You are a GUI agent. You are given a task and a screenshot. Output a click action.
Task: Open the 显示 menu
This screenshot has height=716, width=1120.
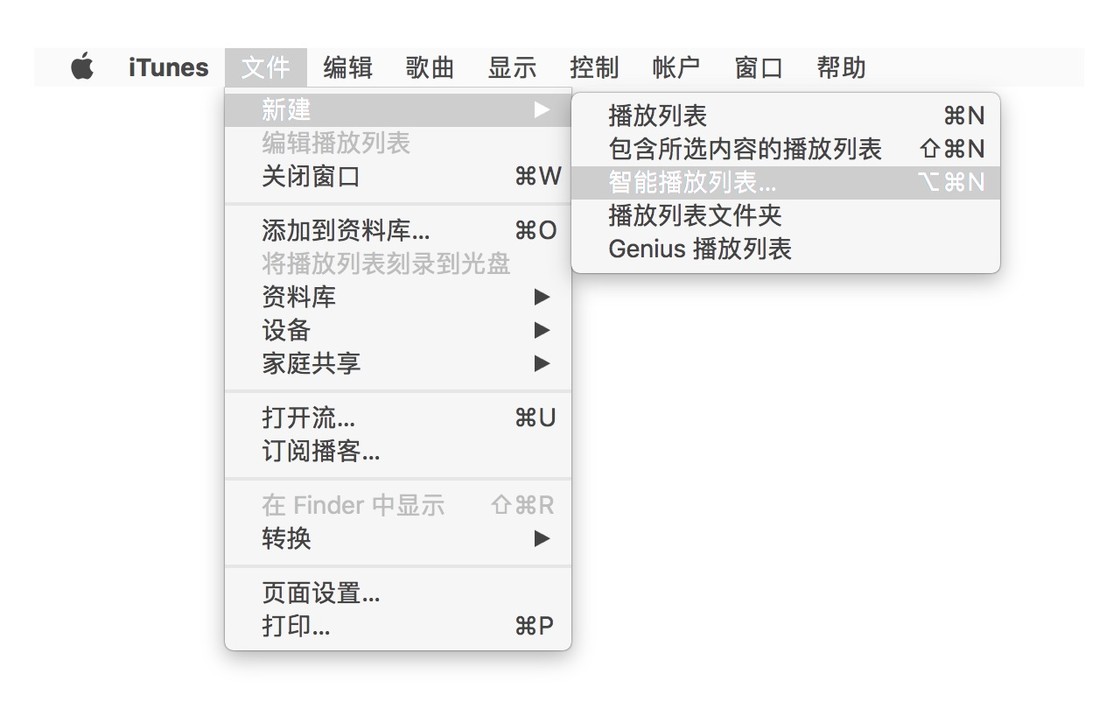512,68
